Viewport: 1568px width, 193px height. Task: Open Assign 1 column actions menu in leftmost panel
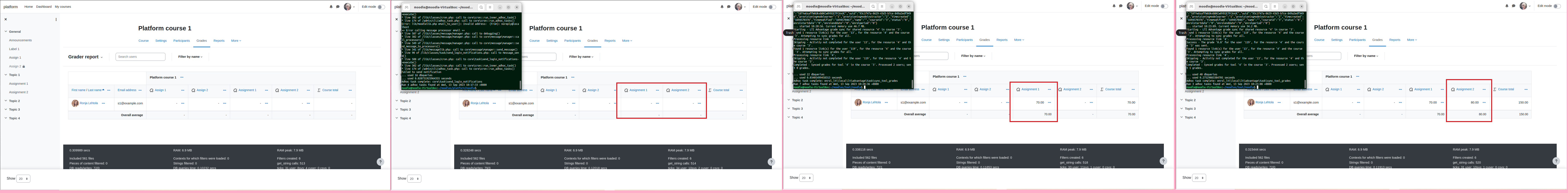[183, 90]
